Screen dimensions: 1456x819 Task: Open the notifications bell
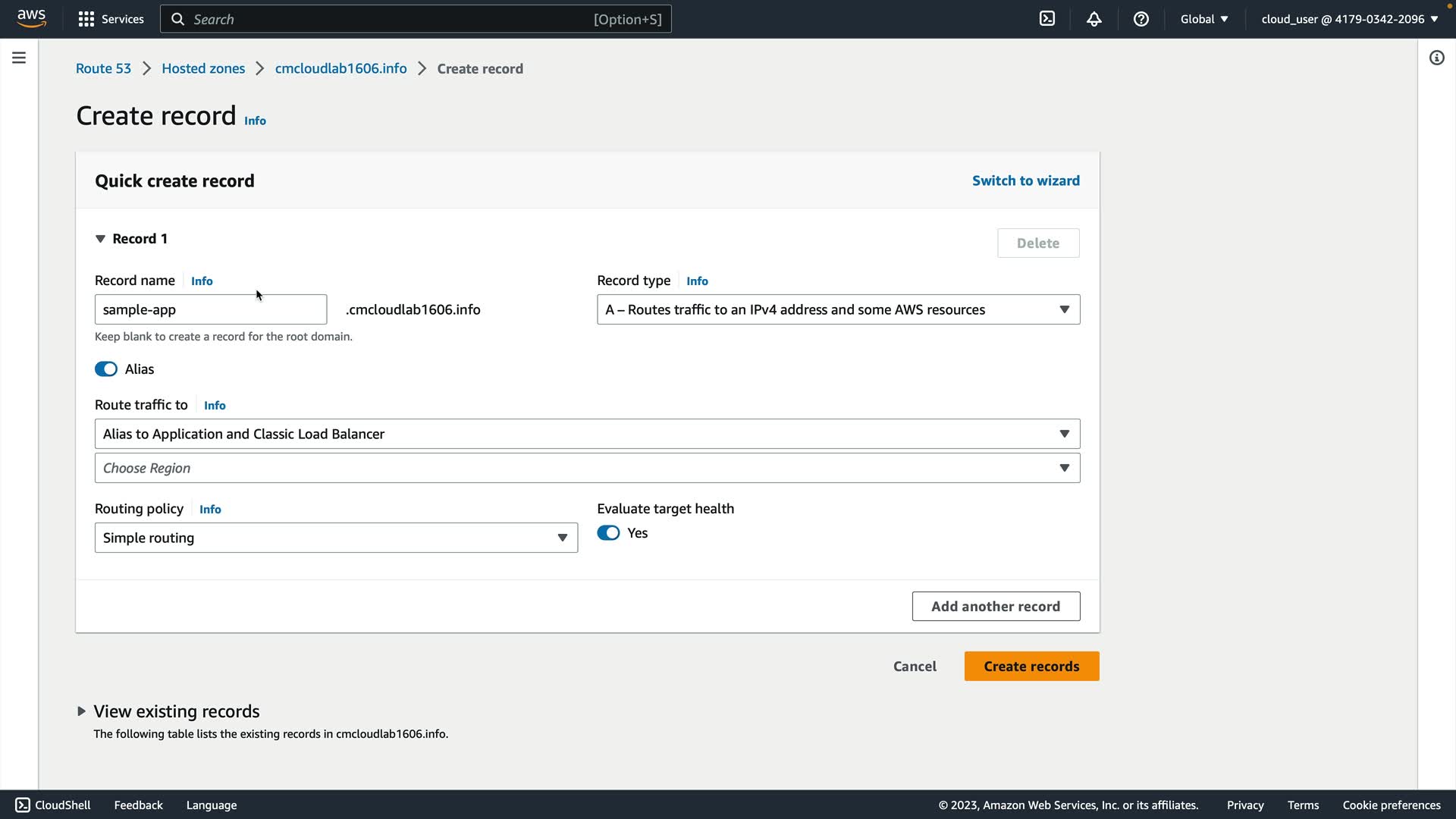click(x=1094, y=19)
